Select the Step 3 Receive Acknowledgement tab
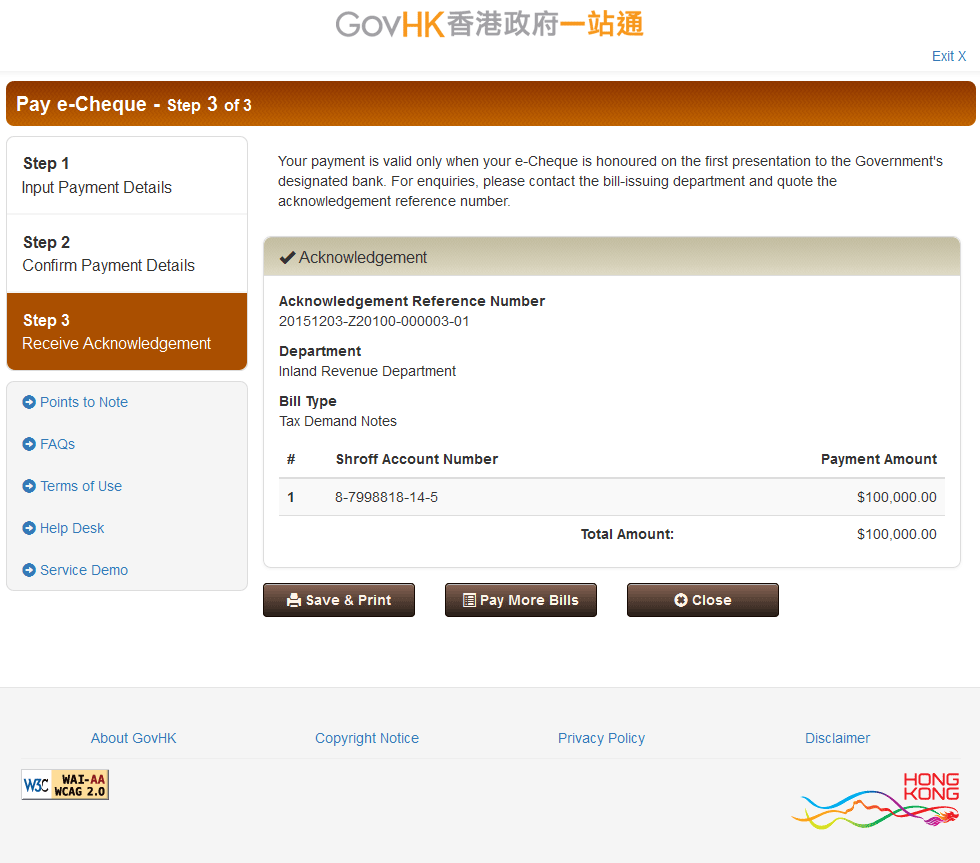 (x=127, y=331)
